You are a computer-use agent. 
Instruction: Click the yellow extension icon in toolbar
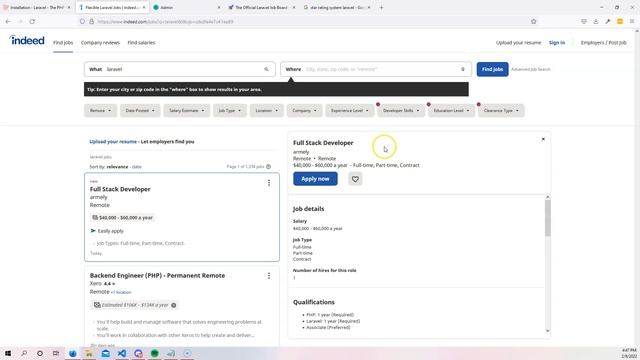620,21
